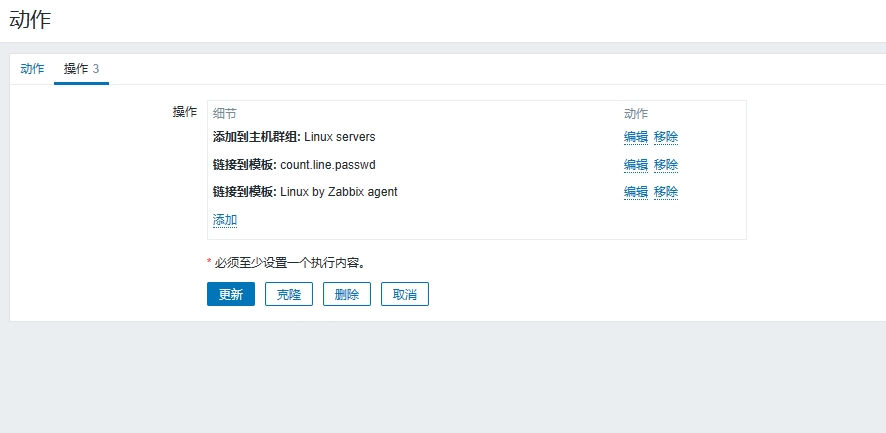886x433 pixels.
Task: Click the 动作 page heading
Action: point(30,19)
